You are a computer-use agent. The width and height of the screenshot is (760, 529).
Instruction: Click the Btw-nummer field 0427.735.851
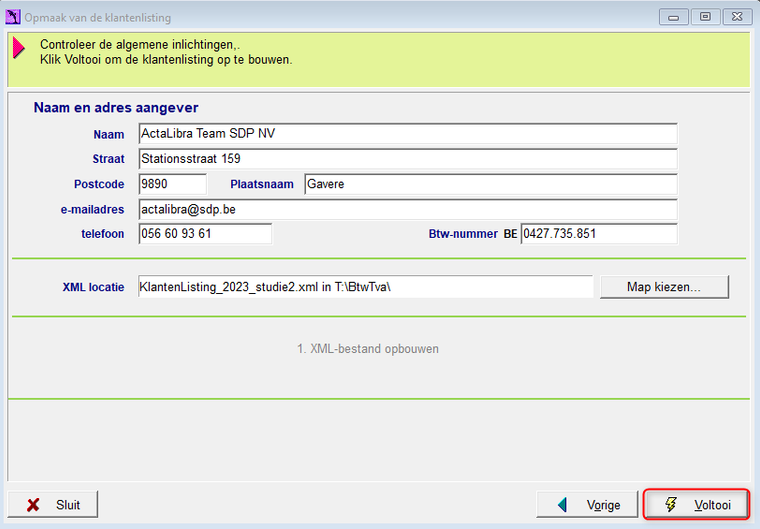point(599,234)
